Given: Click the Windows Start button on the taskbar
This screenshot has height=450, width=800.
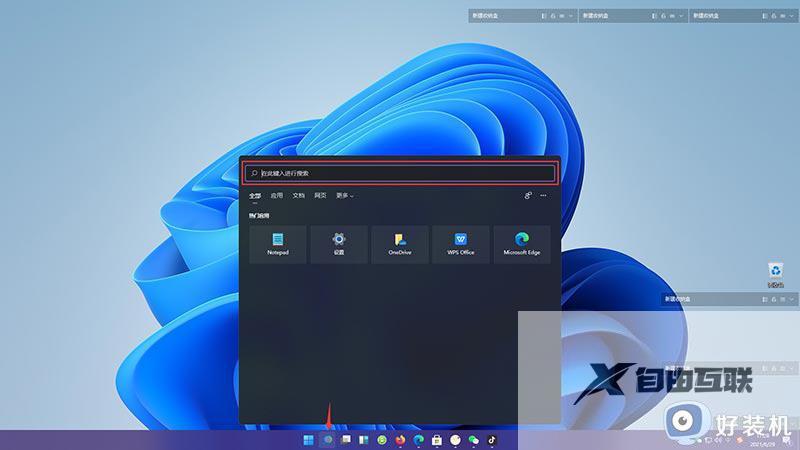Looking at the screenshot, I should [x=309, y=440].
